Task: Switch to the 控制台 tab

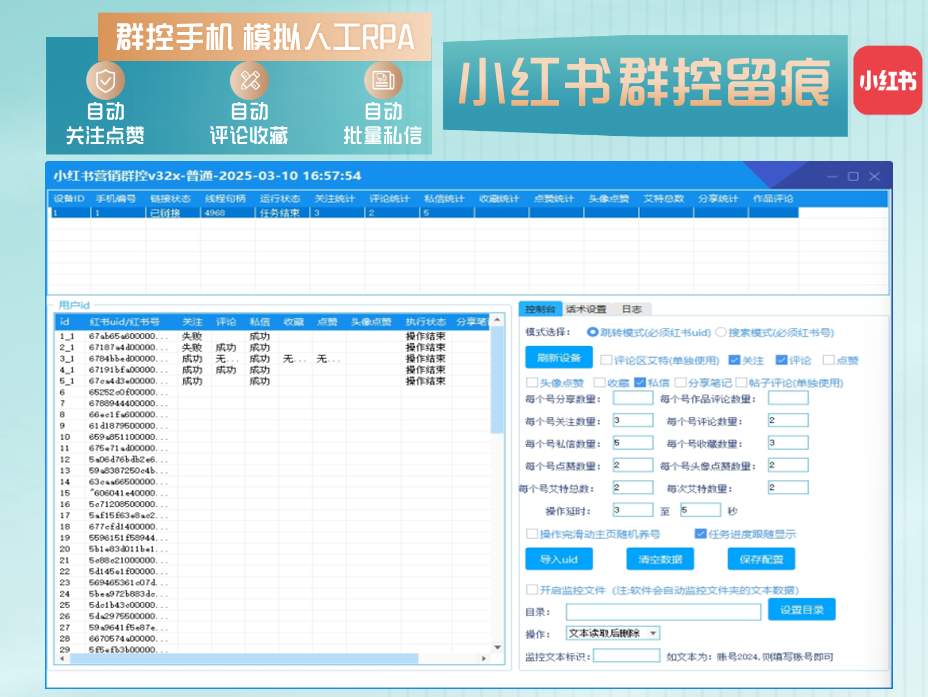Action: click(x=540, y=309)
